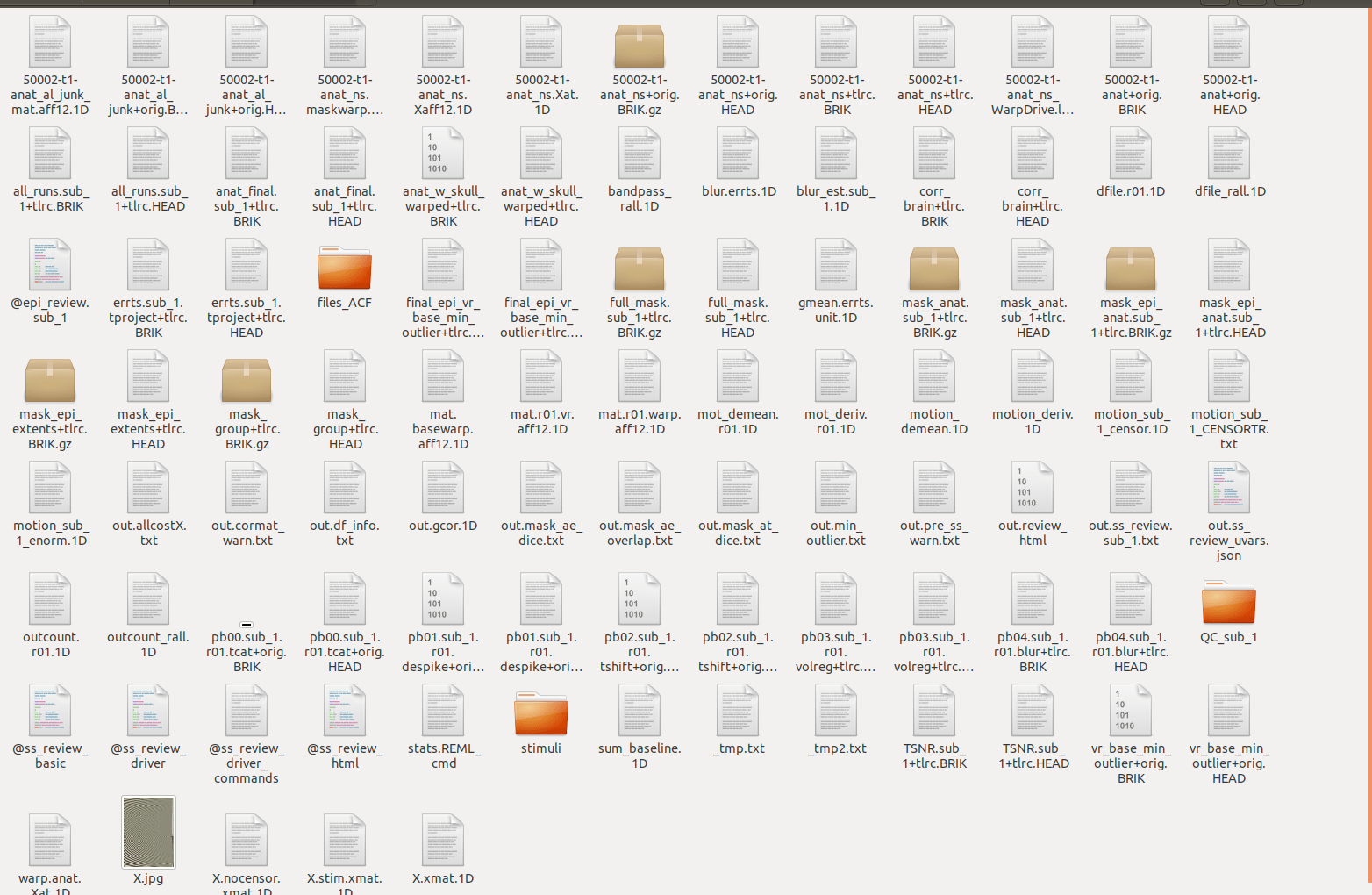Select the dfile_rall.1D file
Viewport: 1372px width, 895px height.
point(1229,153)
